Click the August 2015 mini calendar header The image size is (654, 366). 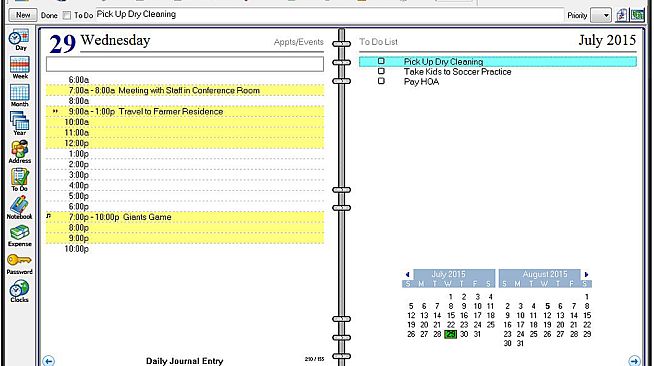click(545, 274)
